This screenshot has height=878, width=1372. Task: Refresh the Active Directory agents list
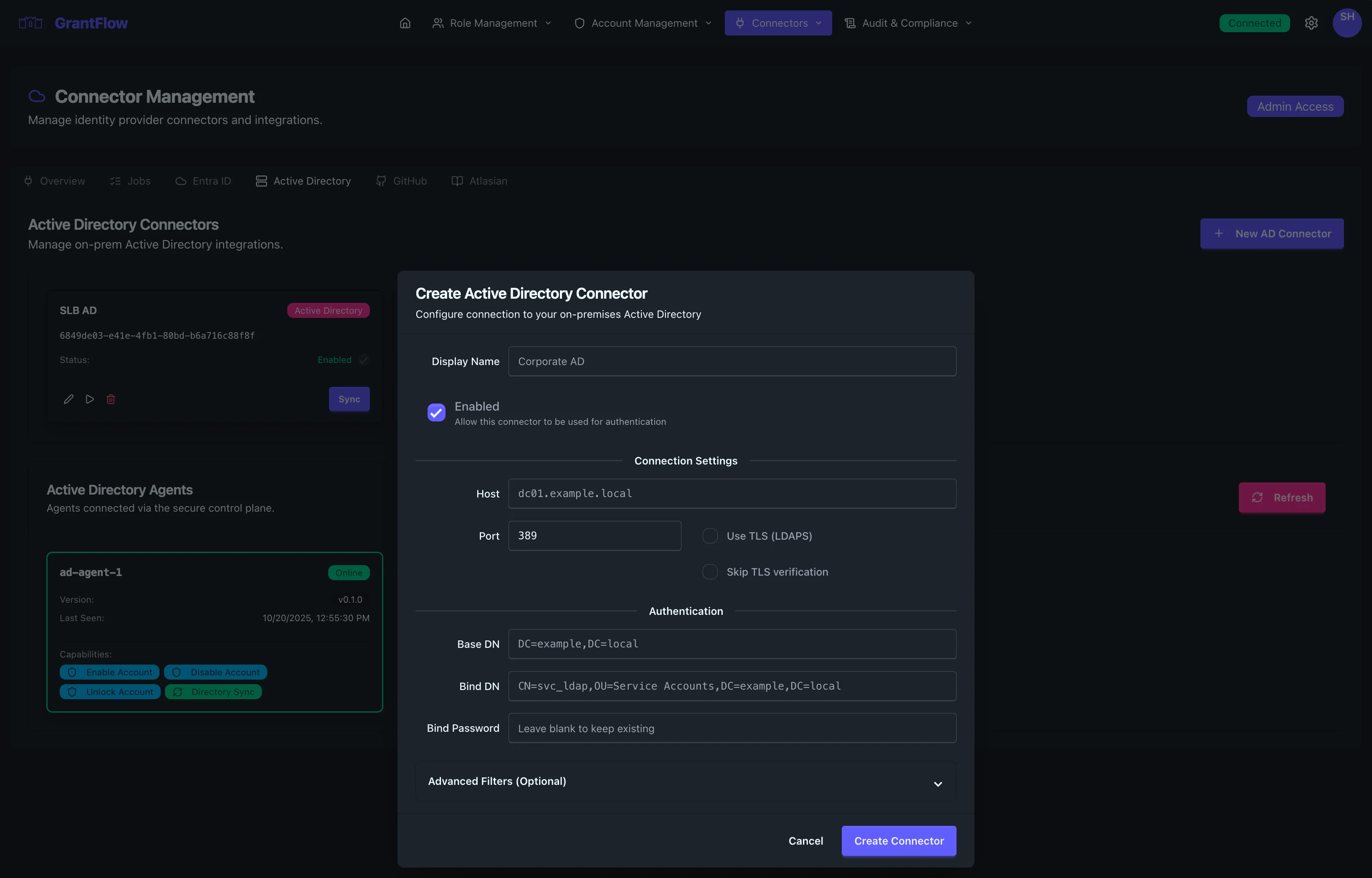coord(1282,497)
